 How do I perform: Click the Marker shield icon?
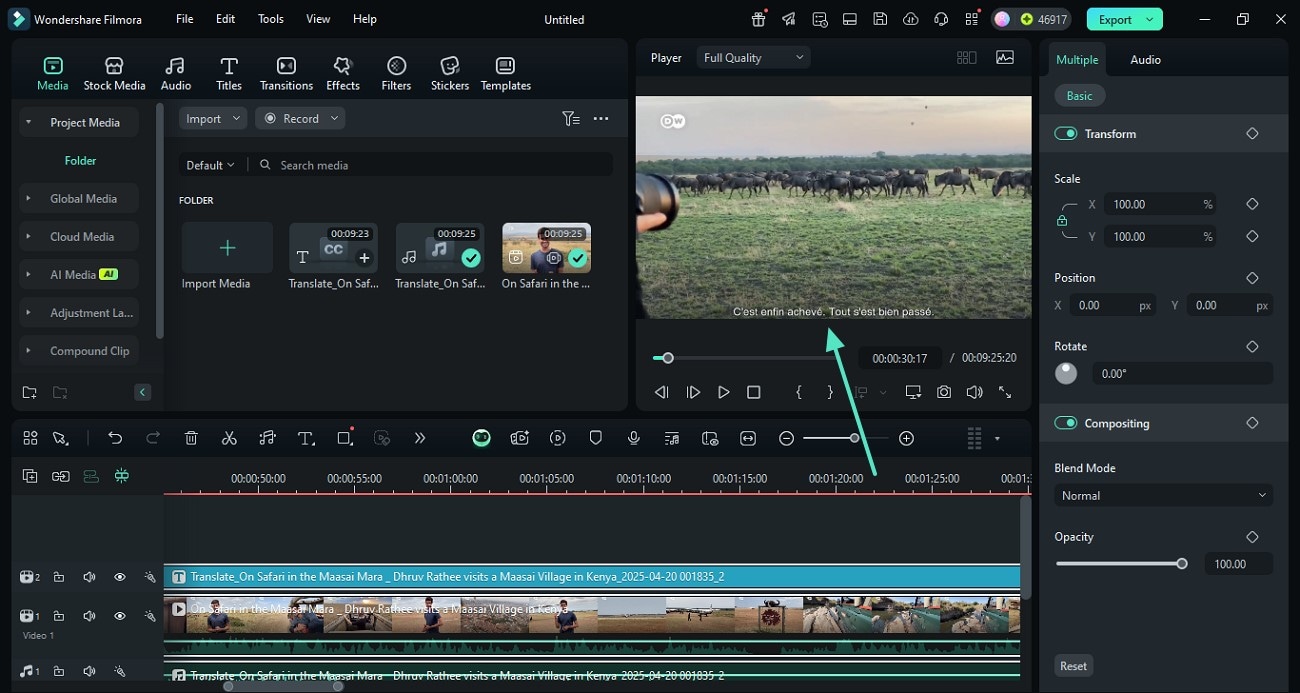click(x=595, y=438)
